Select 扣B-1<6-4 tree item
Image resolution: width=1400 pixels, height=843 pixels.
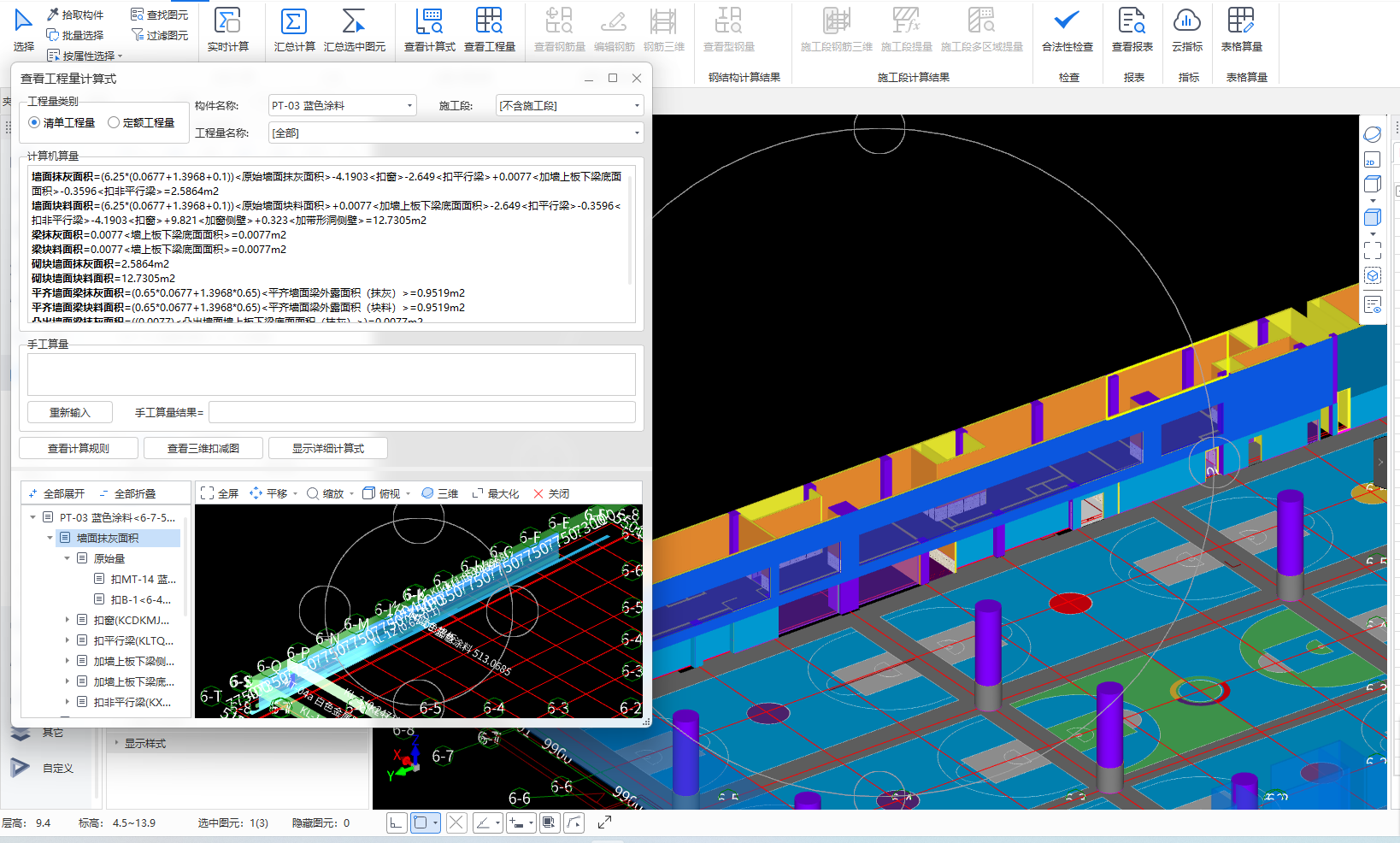[132, 599]
